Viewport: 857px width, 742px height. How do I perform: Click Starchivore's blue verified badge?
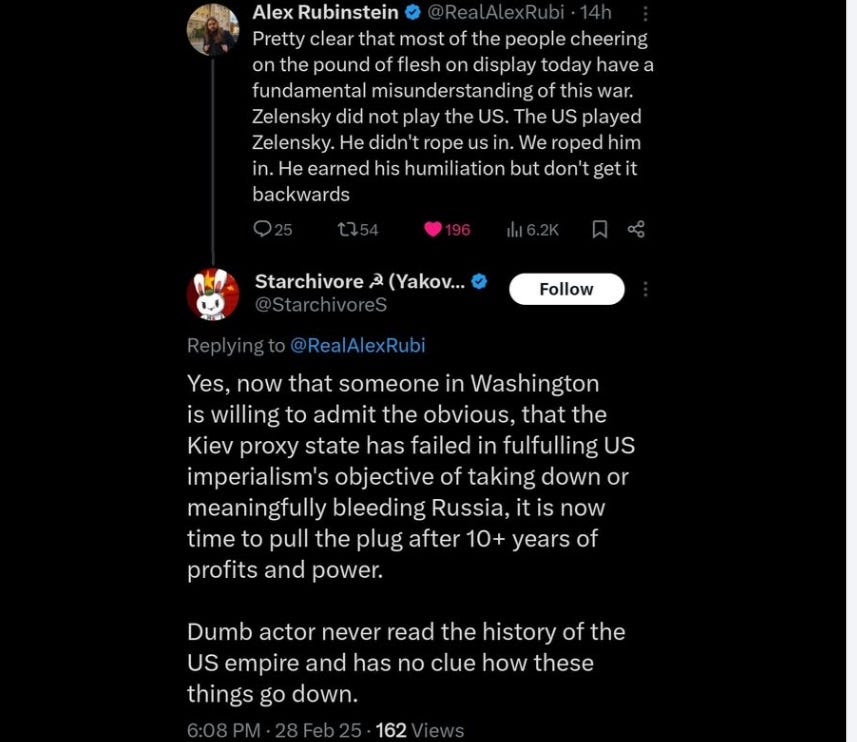point(479,281)
